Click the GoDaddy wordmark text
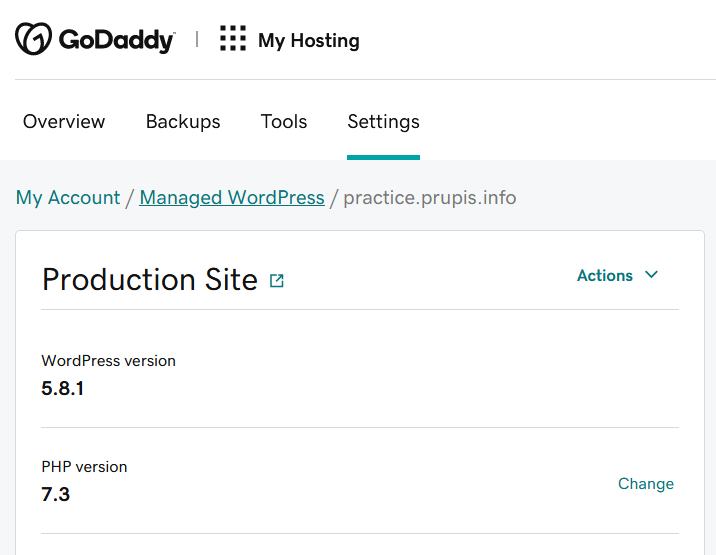Viewport: 716px width, 555px height. [117, 40]
